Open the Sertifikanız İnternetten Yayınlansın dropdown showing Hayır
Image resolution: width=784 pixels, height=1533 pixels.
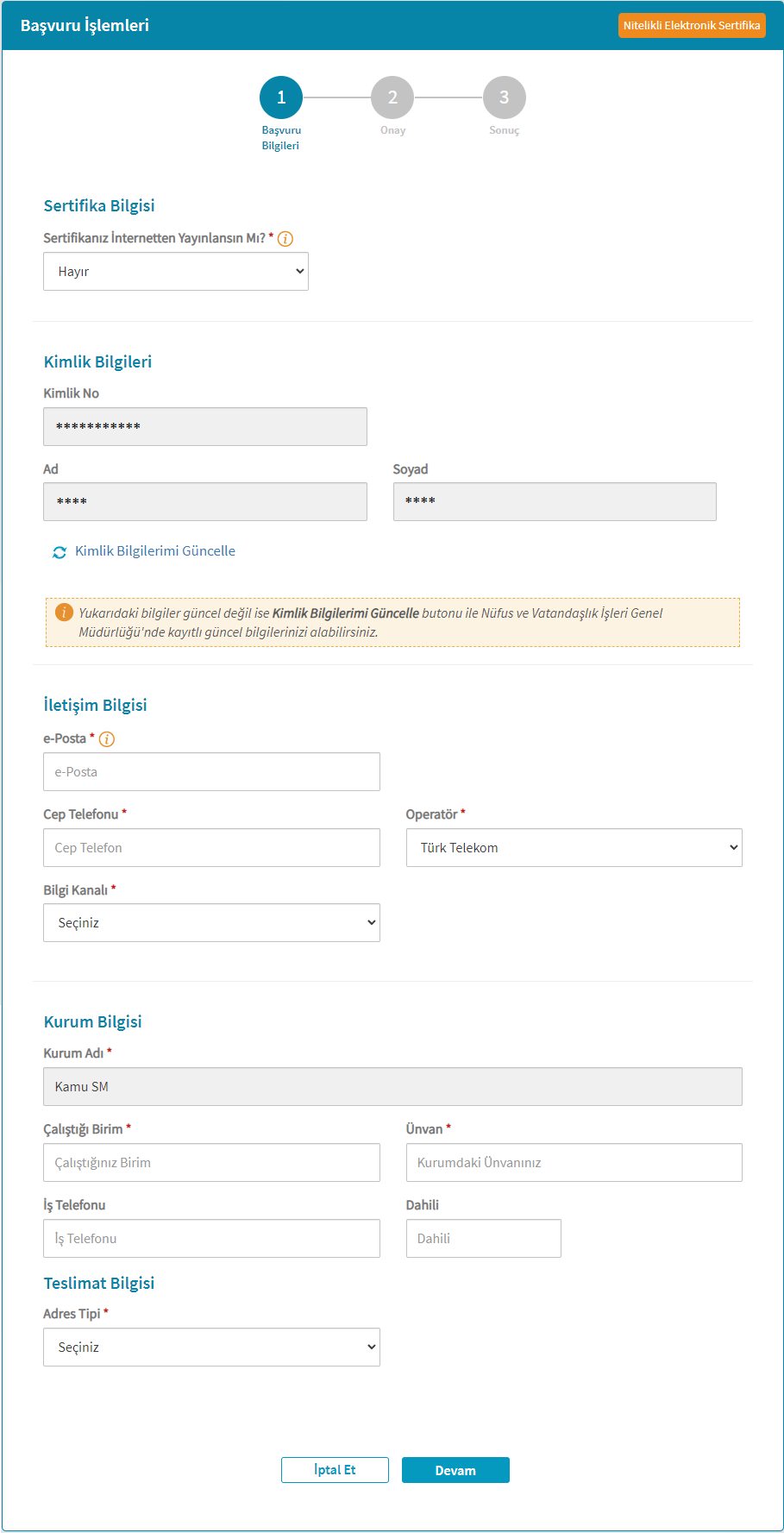(x=176, y=271)
